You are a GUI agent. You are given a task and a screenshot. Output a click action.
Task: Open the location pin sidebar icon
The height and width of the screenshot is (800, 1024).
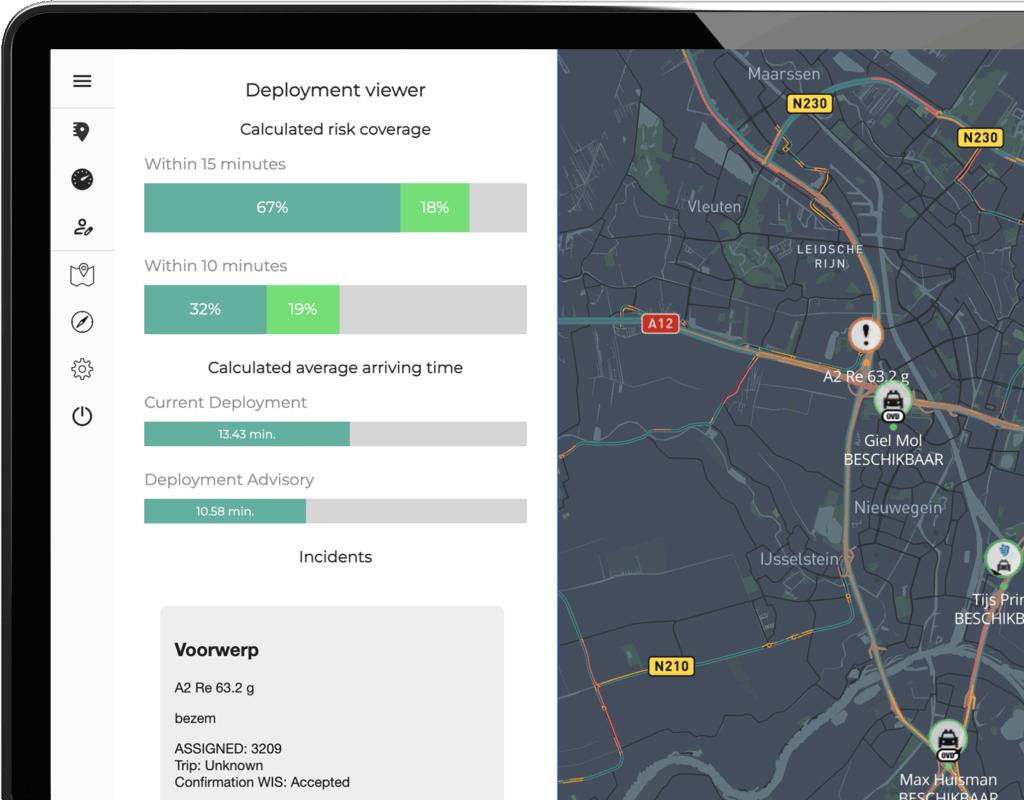coord(81,132)
